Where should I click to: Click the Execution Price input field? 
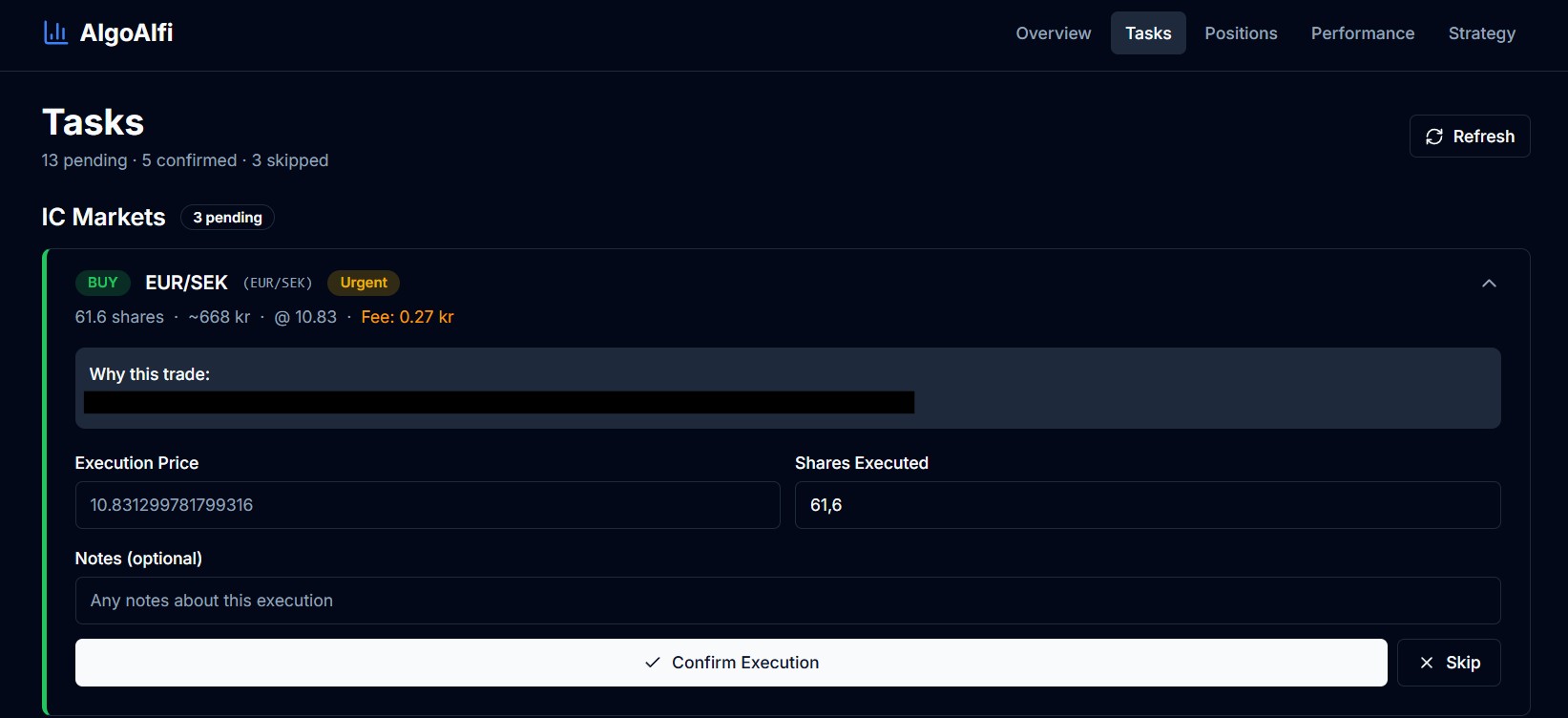pyautogui.click(x=428, y=505)
